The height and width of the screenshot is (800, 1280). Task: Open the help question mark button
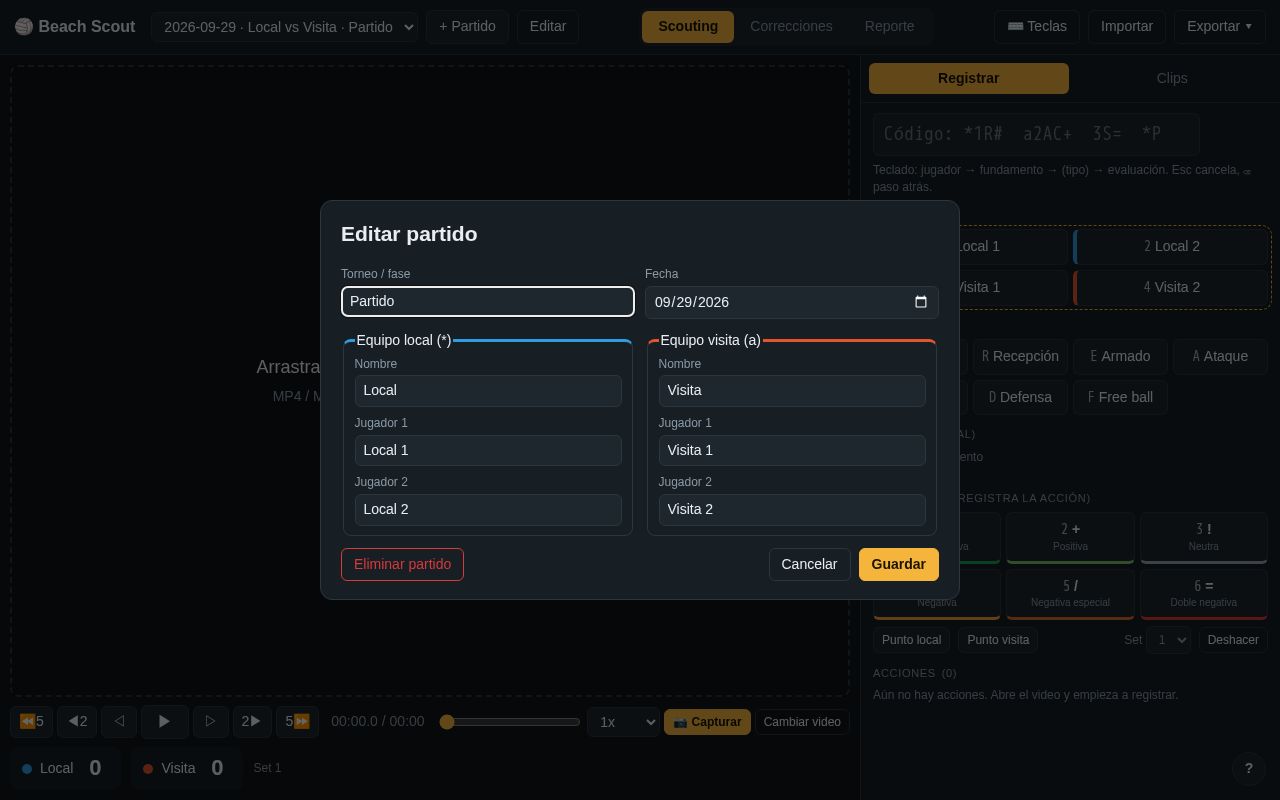[x=1248, y=768]
